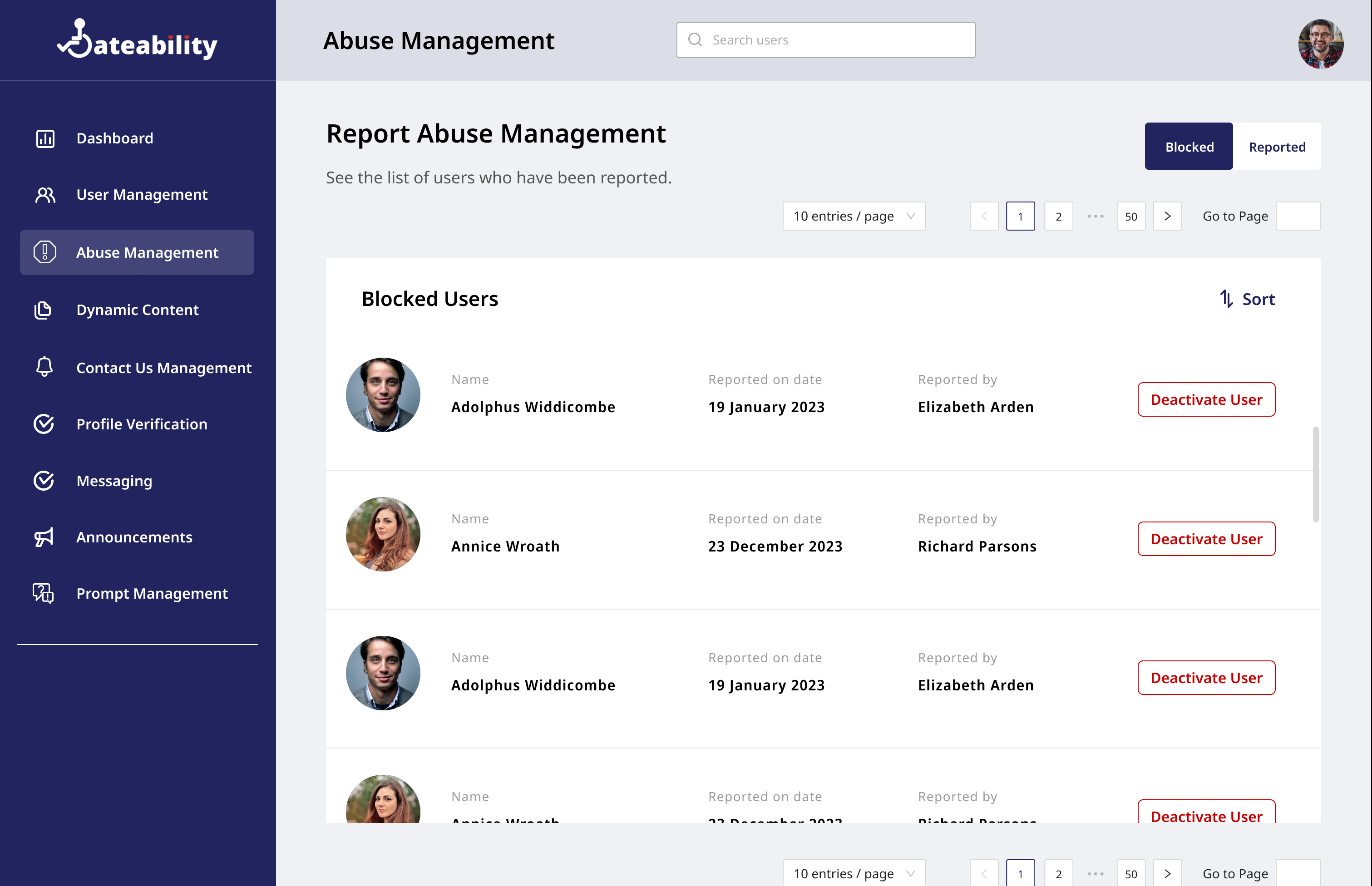
Task: Click inside the Go to Page field
Action: [x=1298, y=216]
